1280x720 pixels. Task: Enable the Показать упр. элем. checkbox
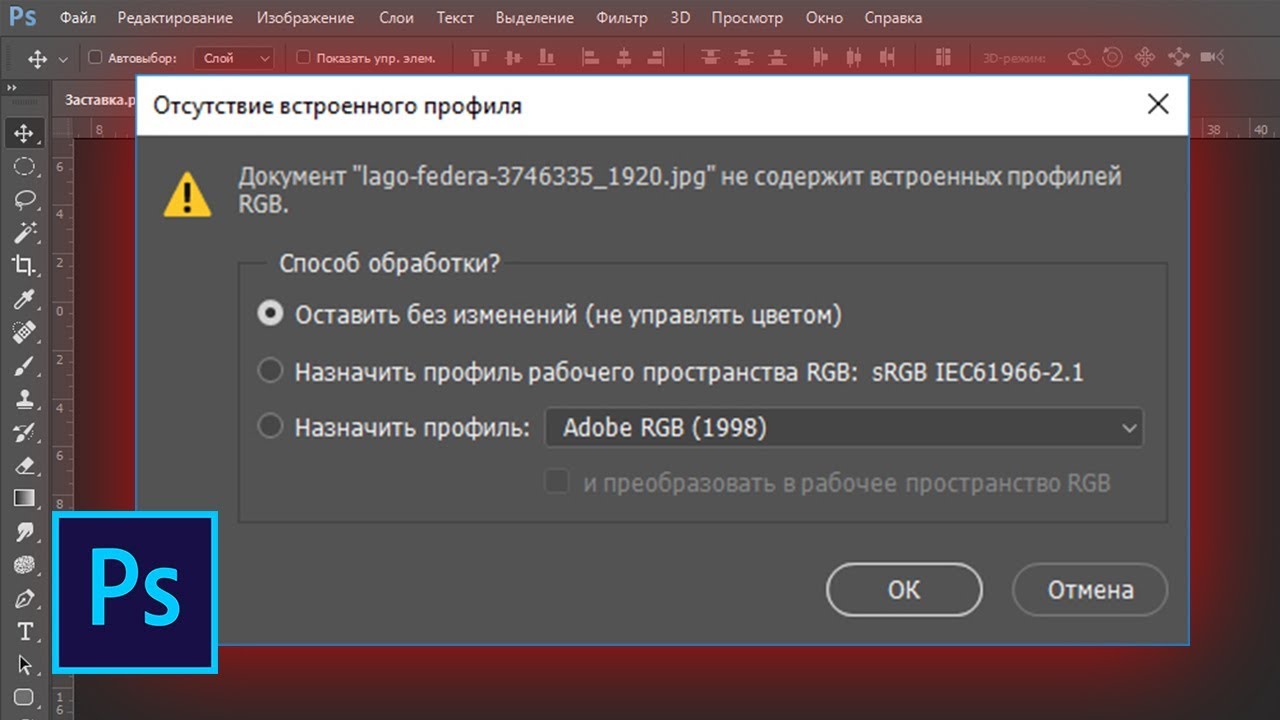(x=304, y=58)
